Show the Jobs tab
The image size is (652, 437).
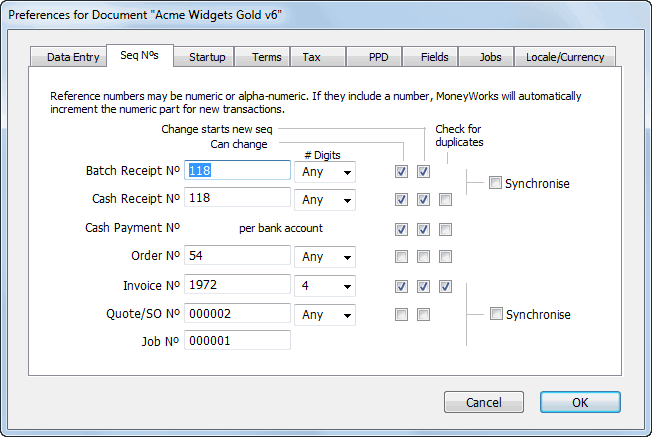486,57
